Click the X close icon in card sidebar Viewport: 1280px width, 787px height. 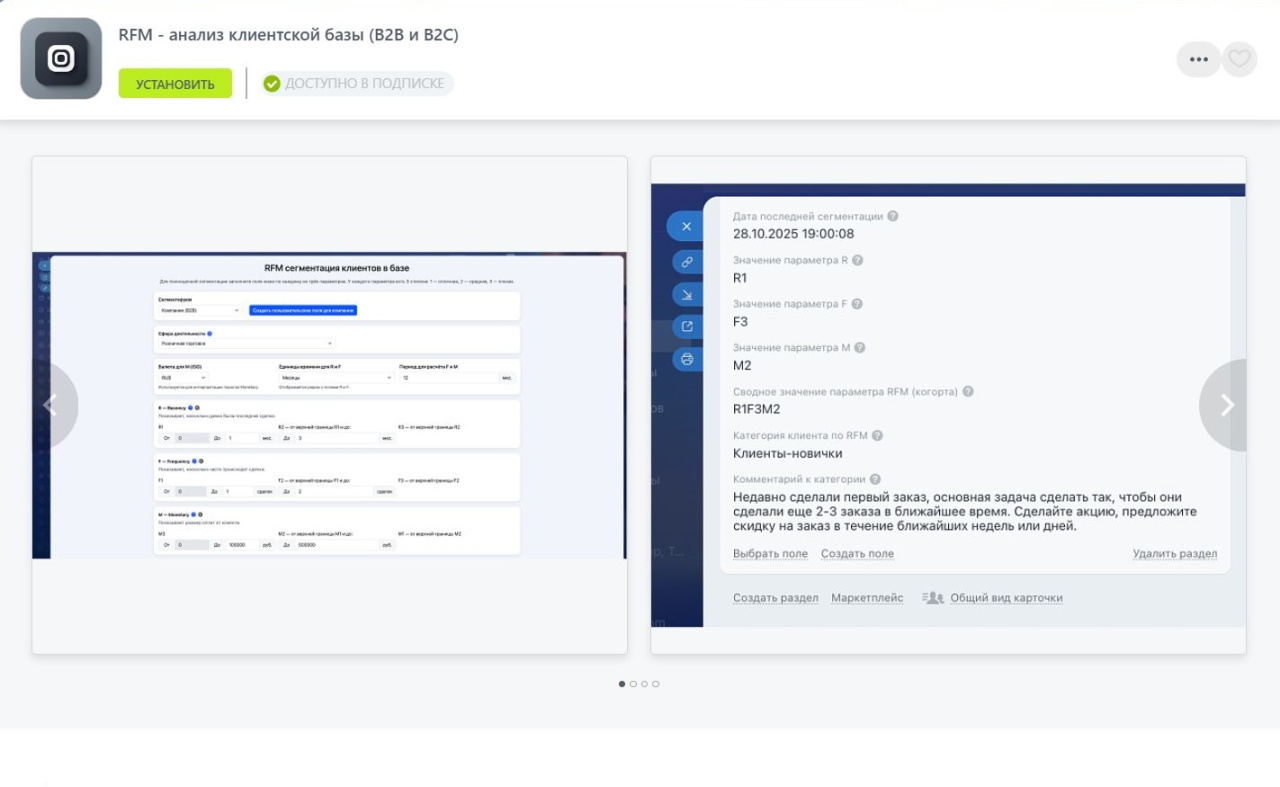tap(686, 227)
